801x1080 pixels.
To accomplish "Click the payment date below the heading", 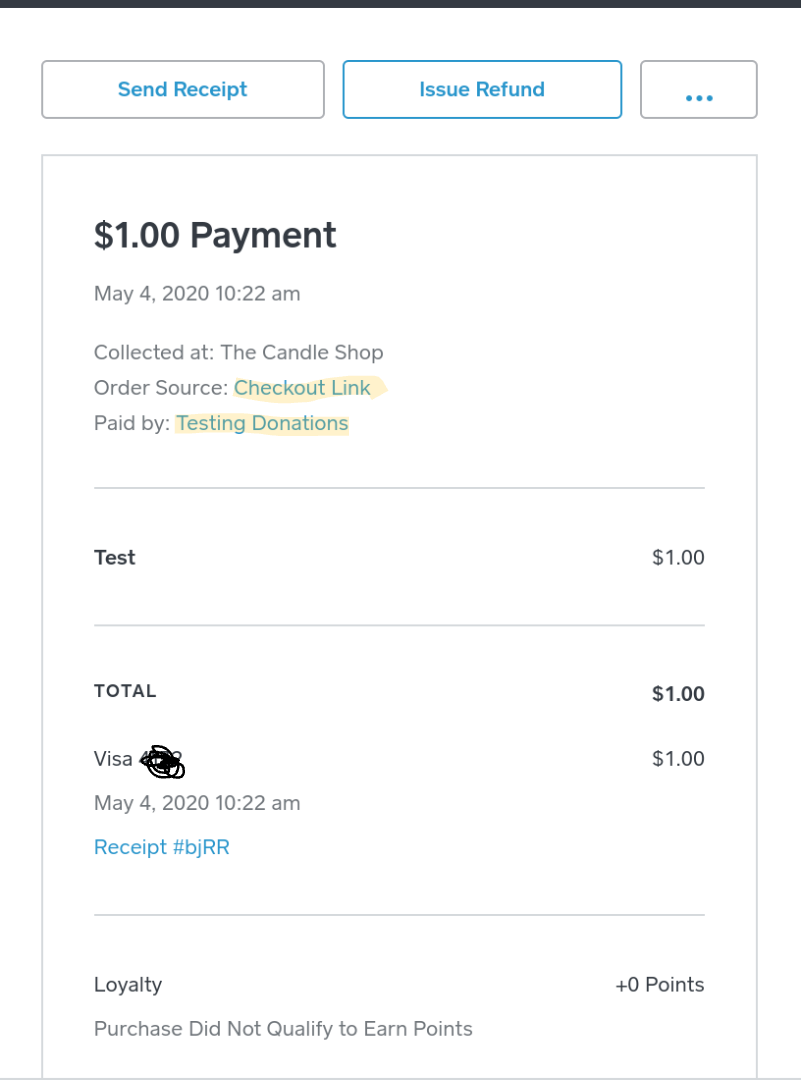I will (x=197, y=294).
